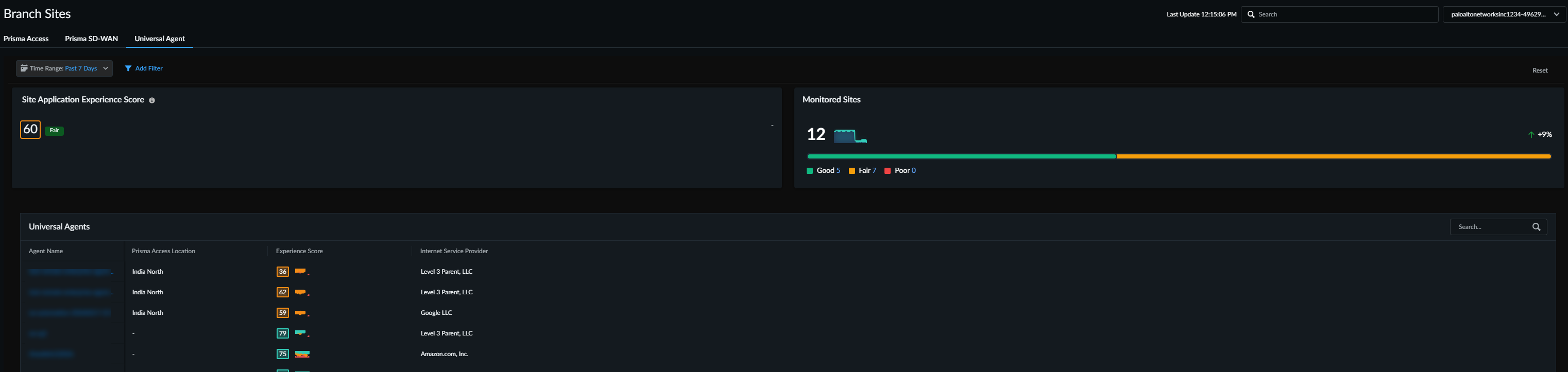Click the info icon beside Site Application Experience Score
The width and height of the screenshot is (1568, 372).
coord(152,100)
